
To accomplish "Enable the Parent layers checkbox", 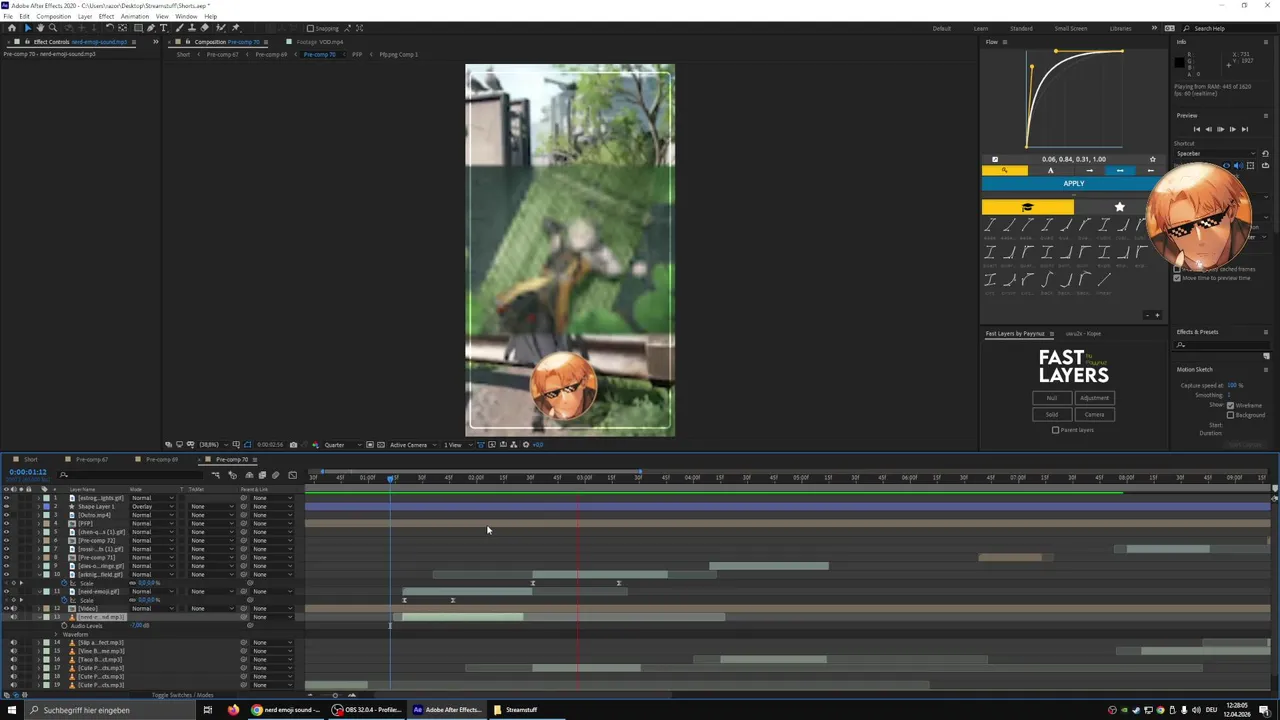I will click(x=1055, y=430).
